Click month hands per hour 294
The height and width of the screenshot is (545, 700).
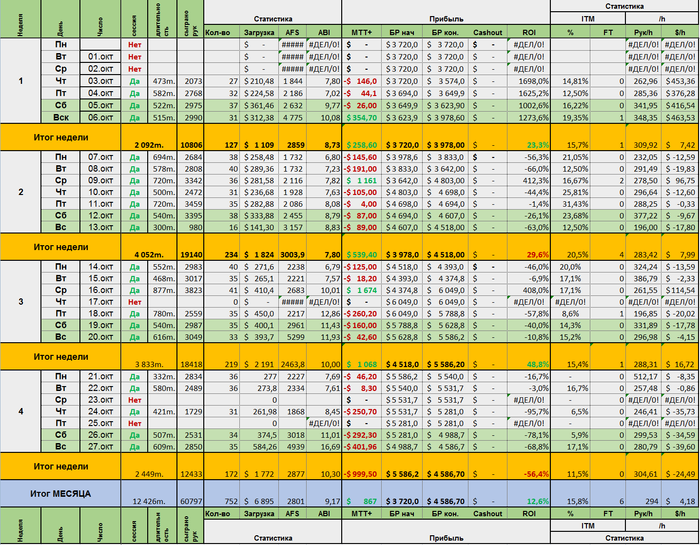pos(643,494)
